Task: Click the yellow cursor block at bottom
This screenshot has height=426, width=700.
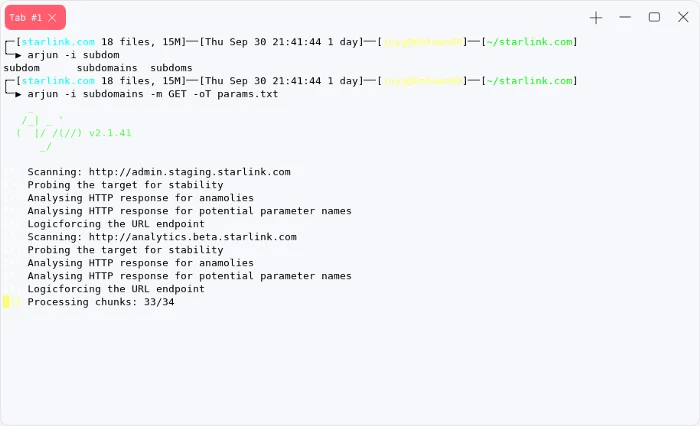Action: pos(6,302)
